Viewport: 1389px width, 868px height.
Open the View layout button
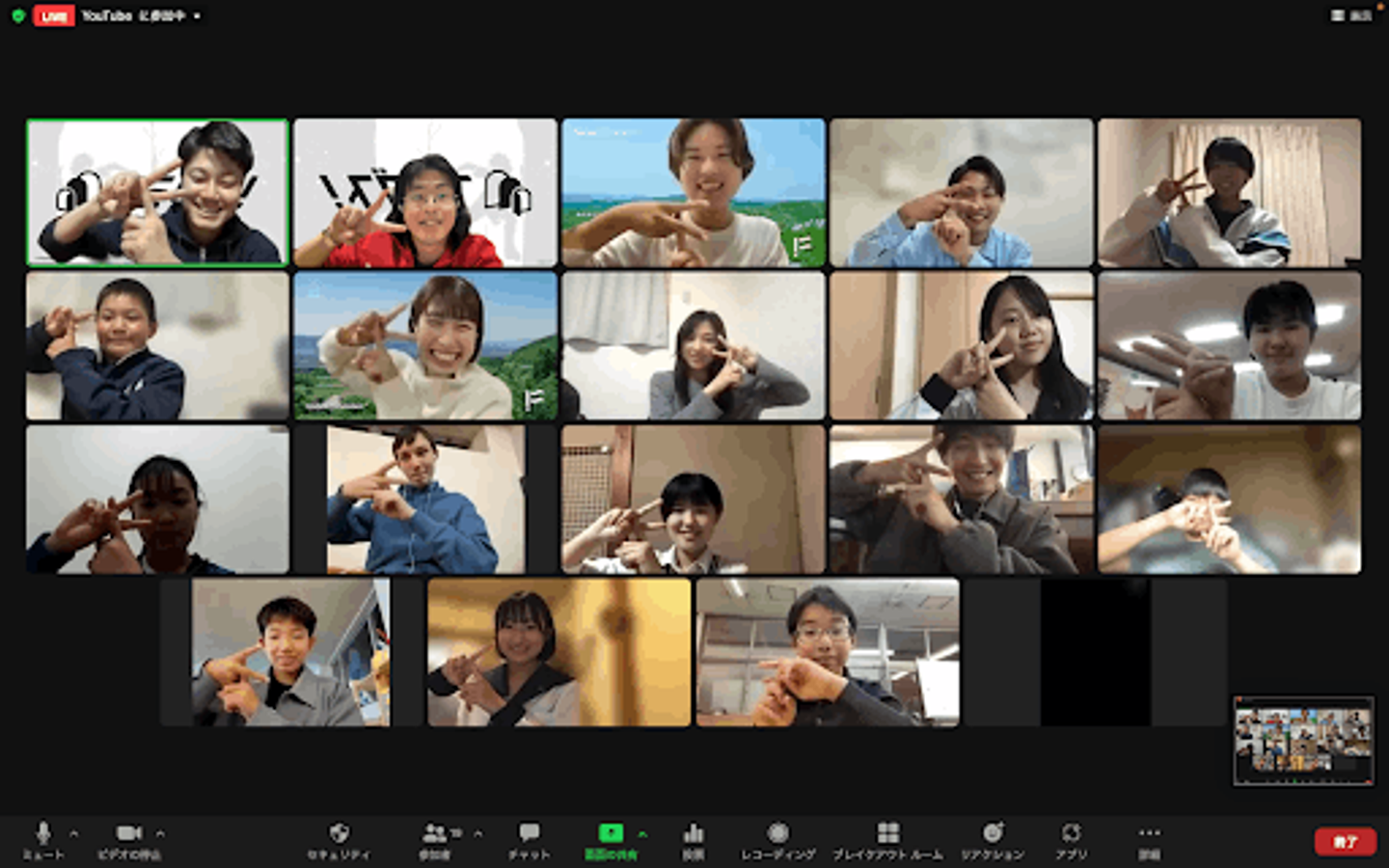coord(1351,15)
